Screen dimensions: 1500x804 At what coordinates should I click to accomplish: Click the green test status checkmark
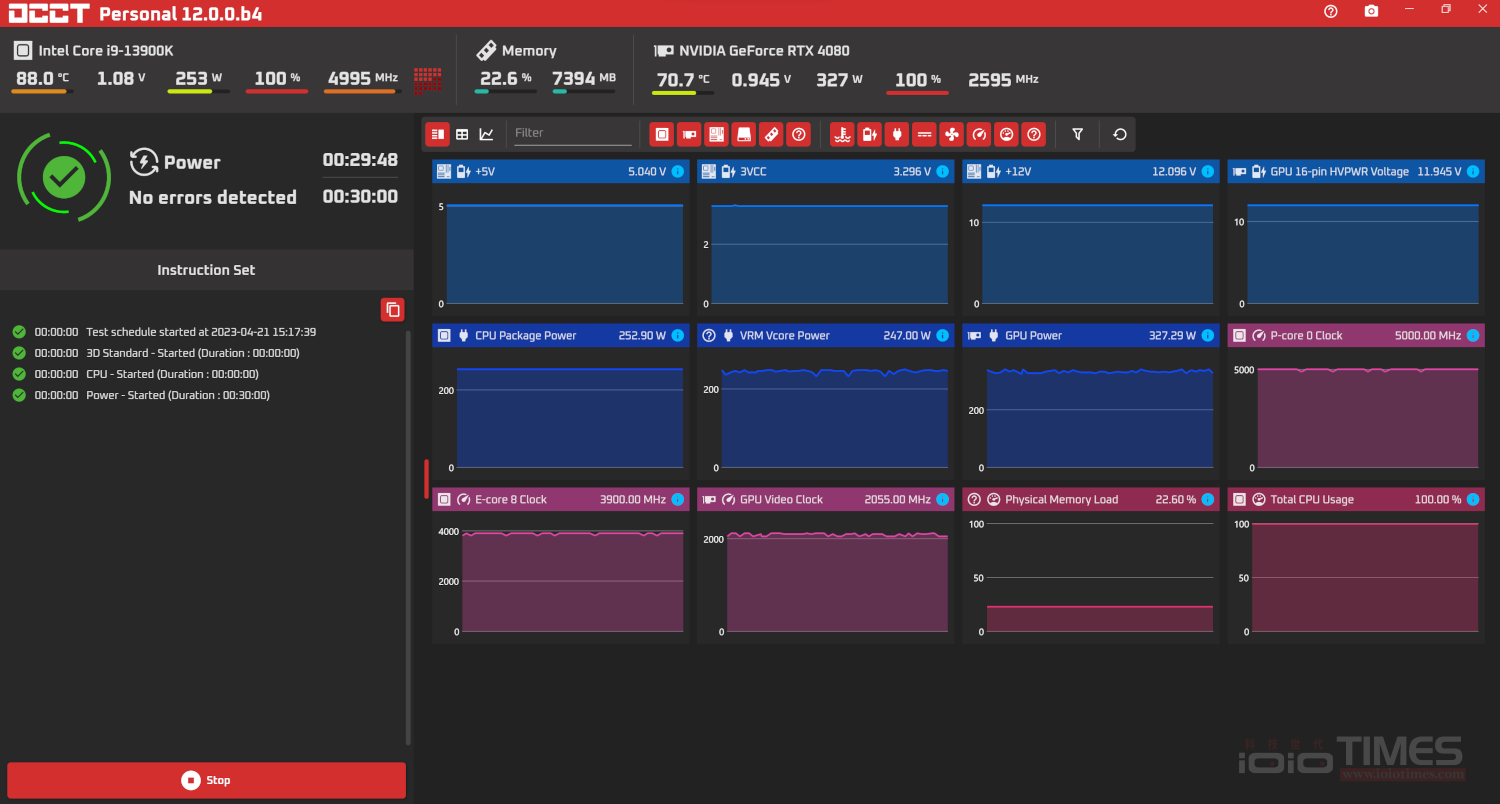pos(64,177)
